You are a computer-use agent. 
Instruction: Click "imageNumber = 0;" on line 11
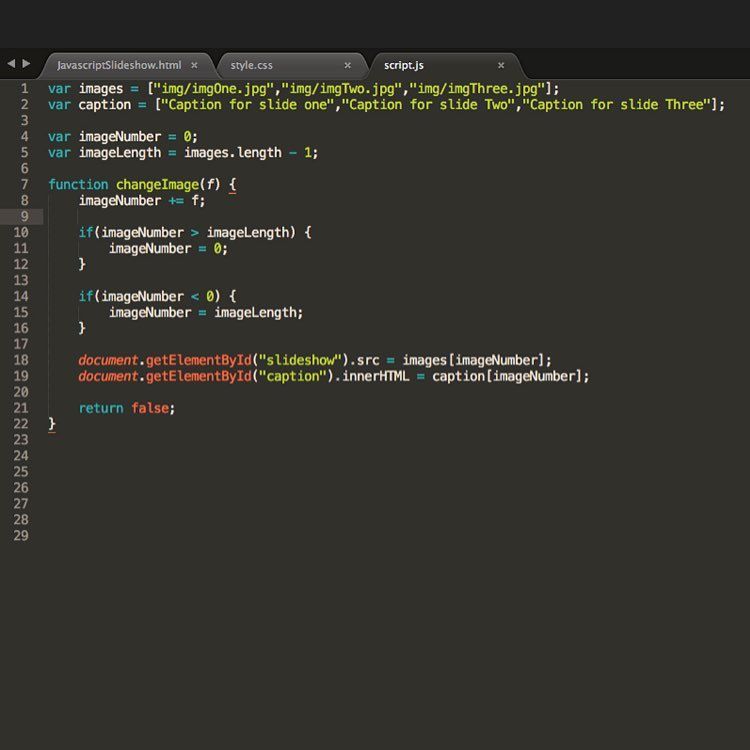168,248
